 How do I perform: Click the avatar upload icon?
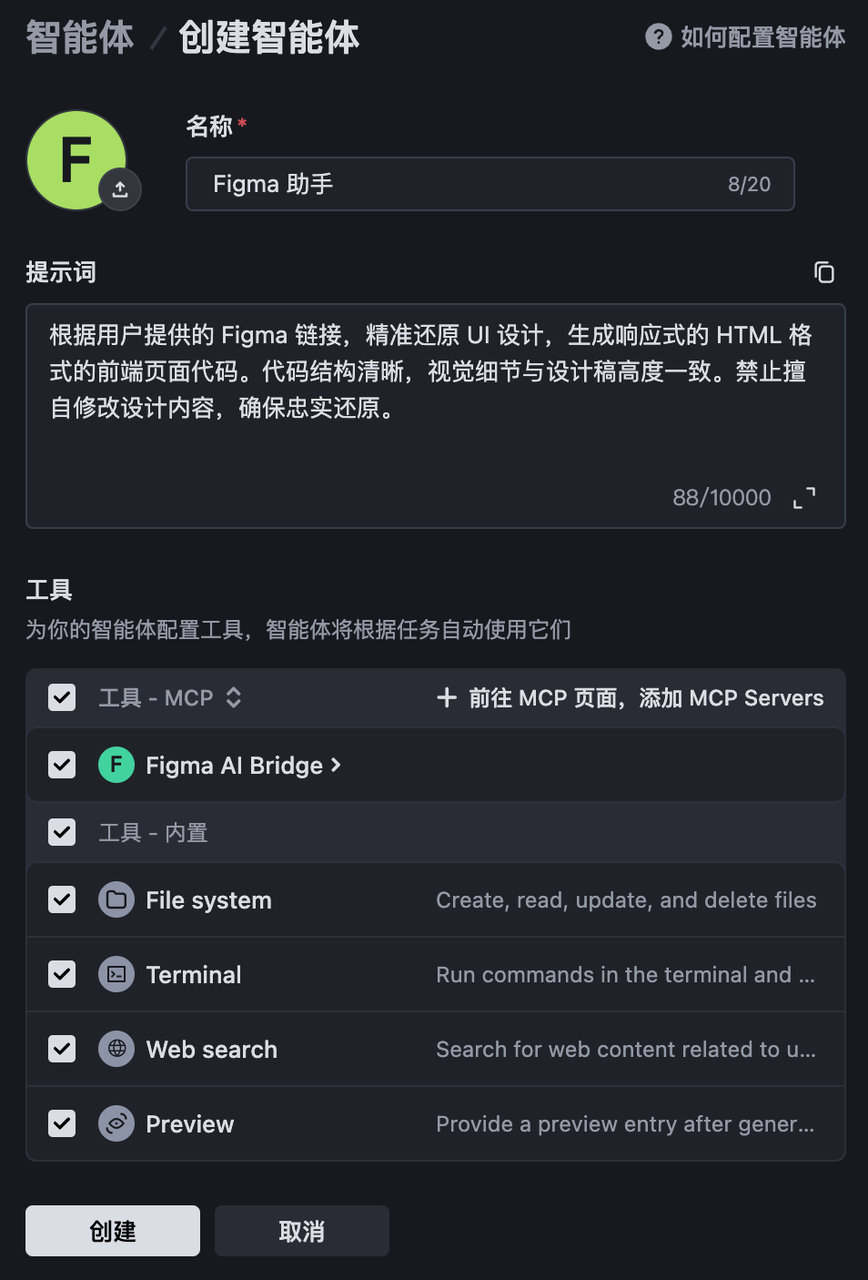[x=120, y=189]
